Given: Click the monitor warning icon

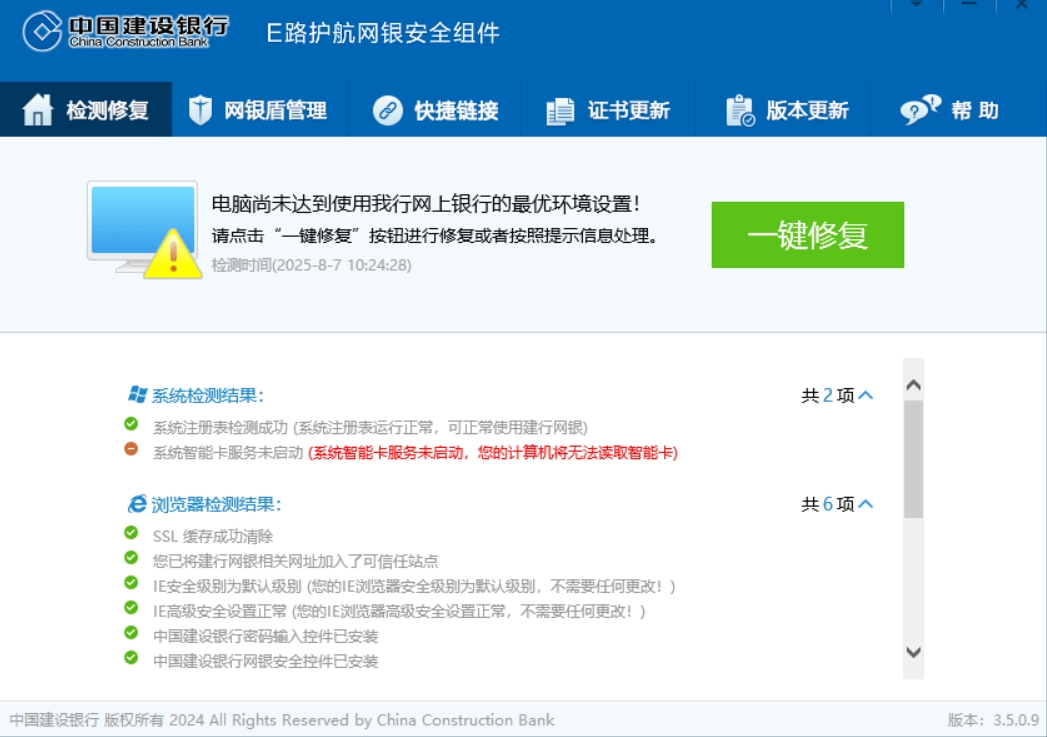Looking at the screenshot, I should (x=144, y=230).
